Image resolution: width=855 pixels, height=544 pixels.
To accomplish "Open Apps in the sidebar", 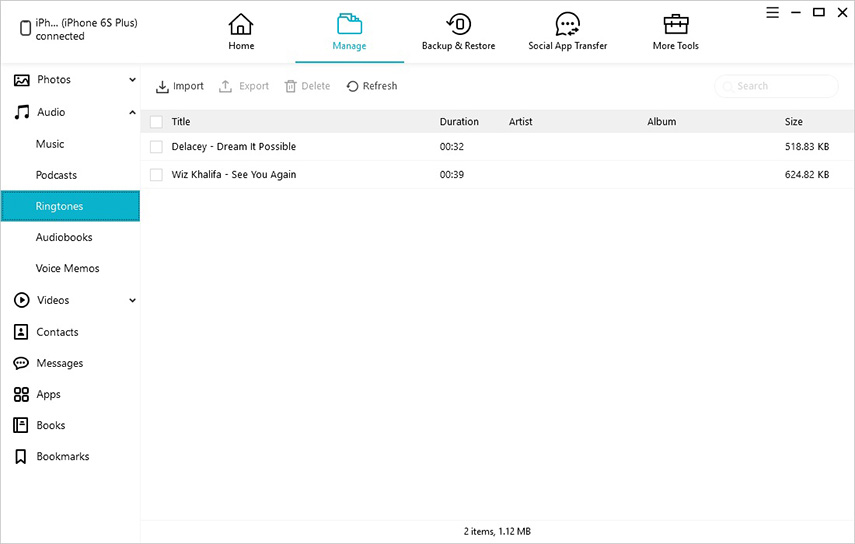I will [49, 395].
